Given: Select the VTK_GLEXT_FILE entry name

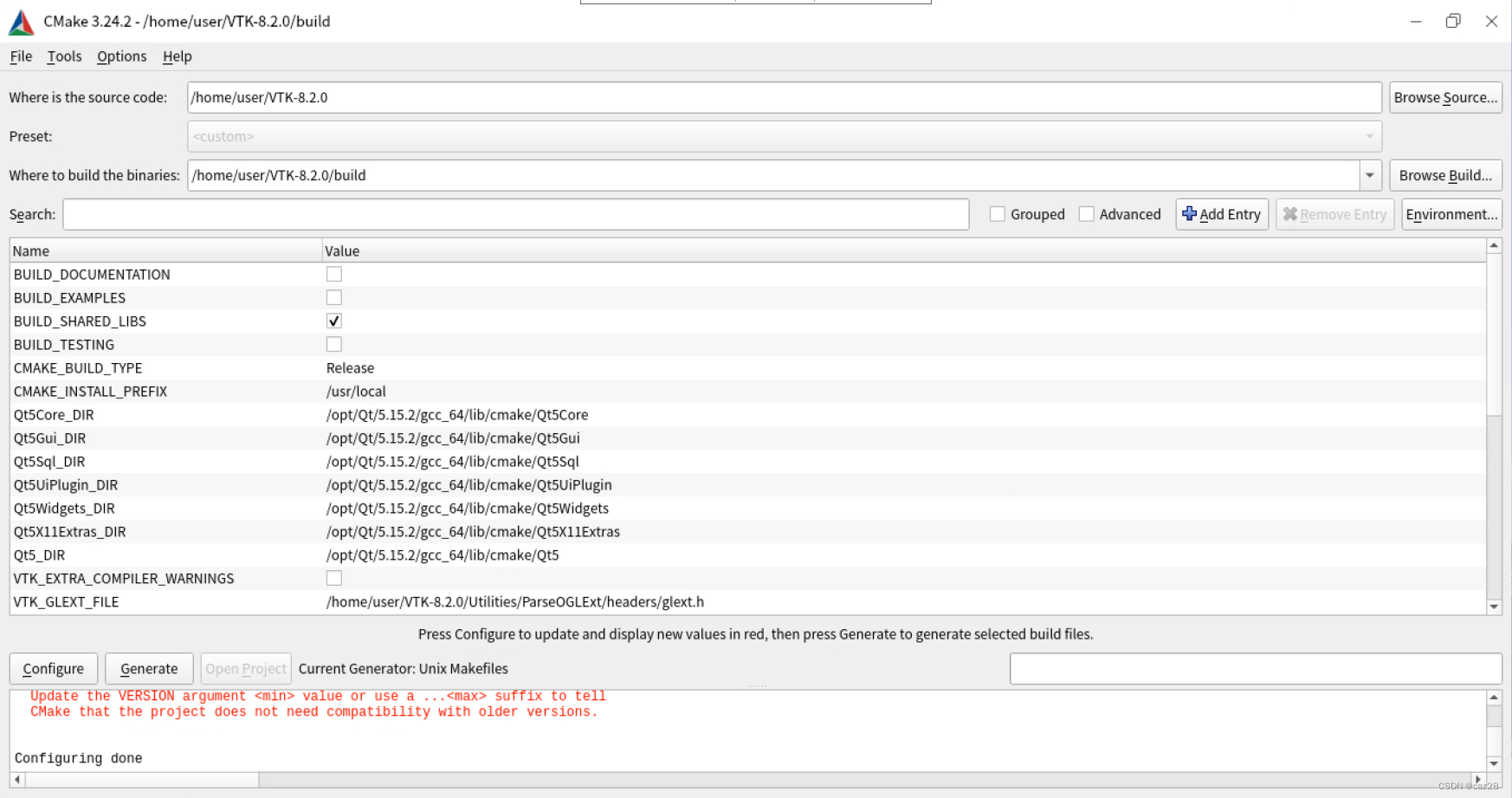Looking at the screenshot, I should point(66,602).
